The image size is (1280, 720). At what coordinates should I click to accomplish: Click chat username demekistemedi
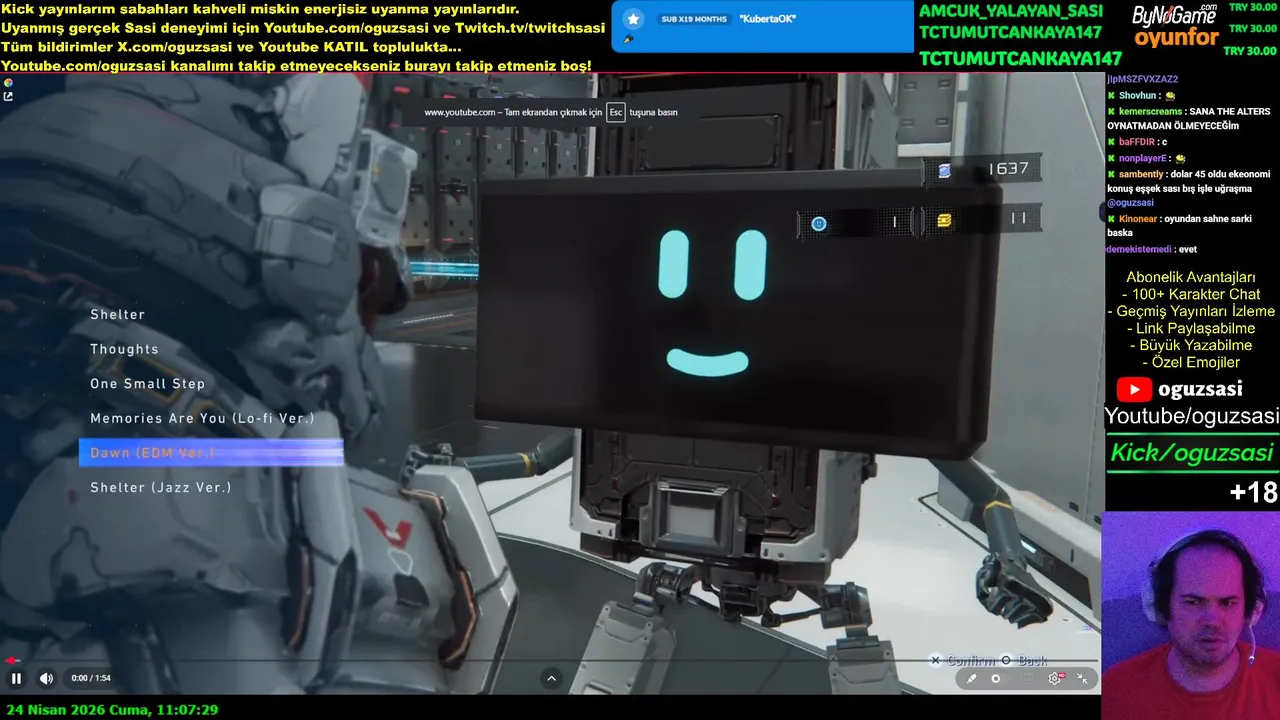pyautogui.click(x=1138, y=249)
